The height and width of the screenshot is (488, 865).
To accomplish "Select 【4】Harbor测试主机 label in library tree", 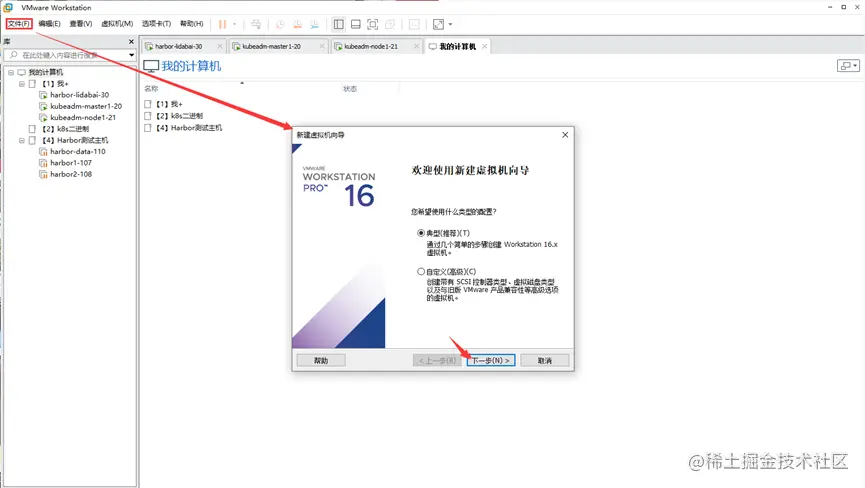I will point(76,141).
